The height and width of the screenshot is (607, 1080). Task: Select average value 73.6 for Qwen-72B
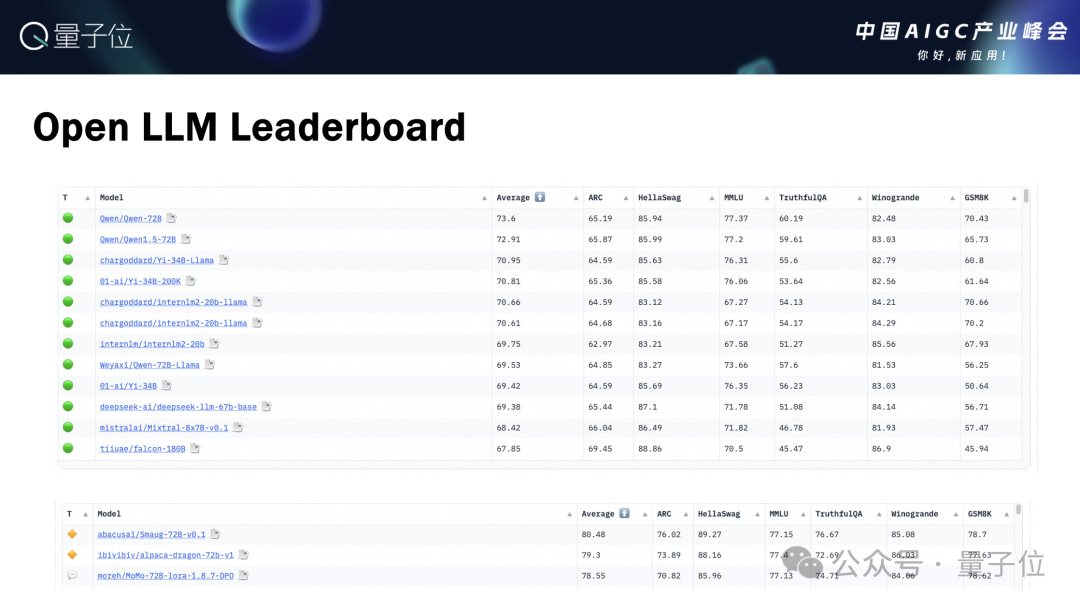(506, 218)
